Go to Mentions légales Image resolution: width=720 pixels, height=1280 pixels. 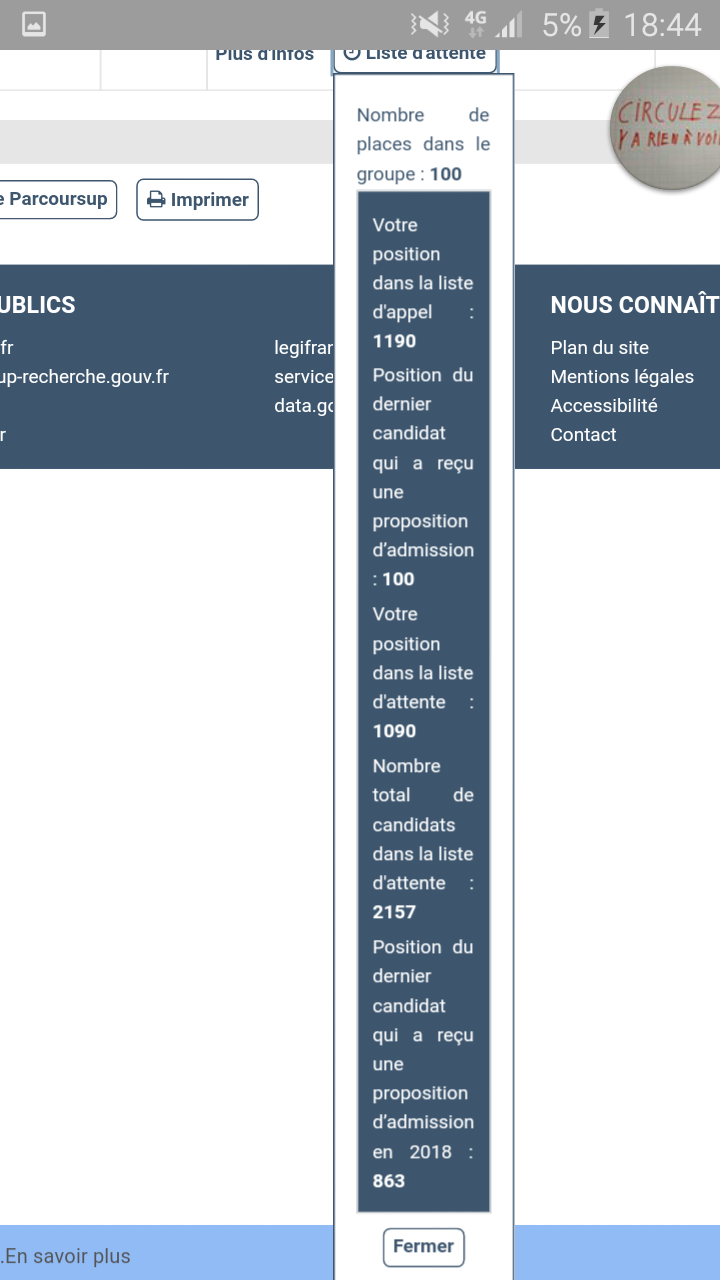coord(621,377)
